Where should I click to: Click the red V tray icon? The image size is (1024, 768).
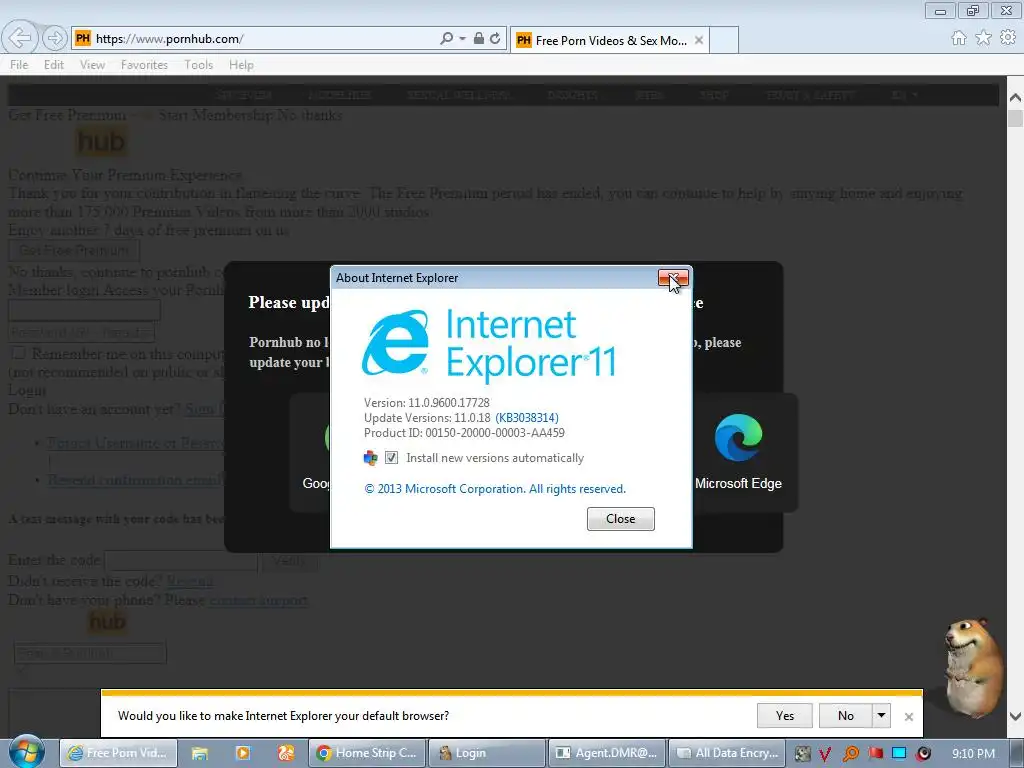pos(825,754)
